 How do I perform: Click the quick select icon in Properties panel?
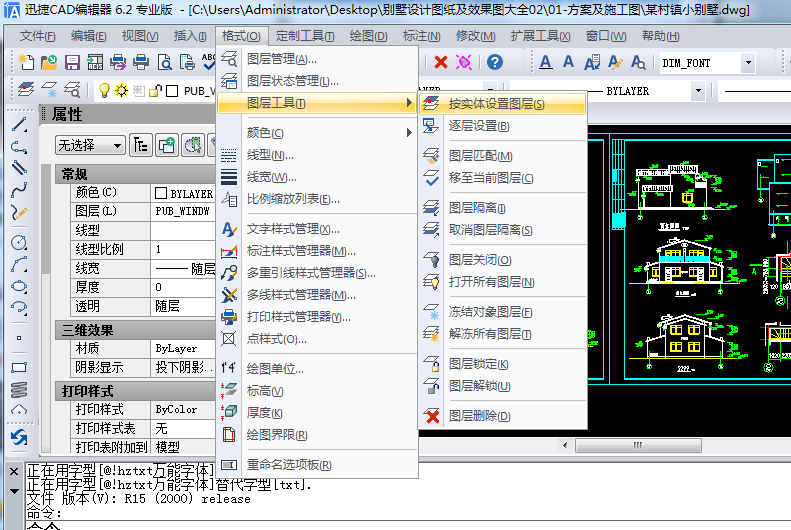193,146
